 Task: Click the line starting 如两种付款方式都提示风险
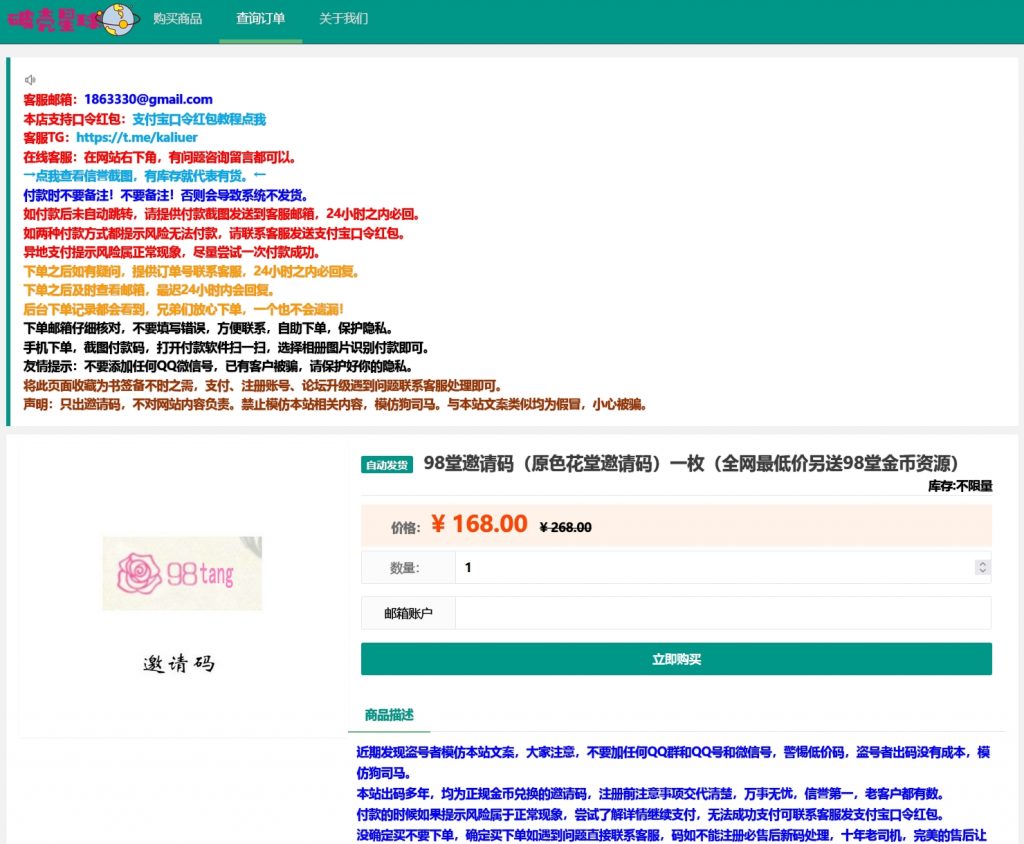coord(214,233)
